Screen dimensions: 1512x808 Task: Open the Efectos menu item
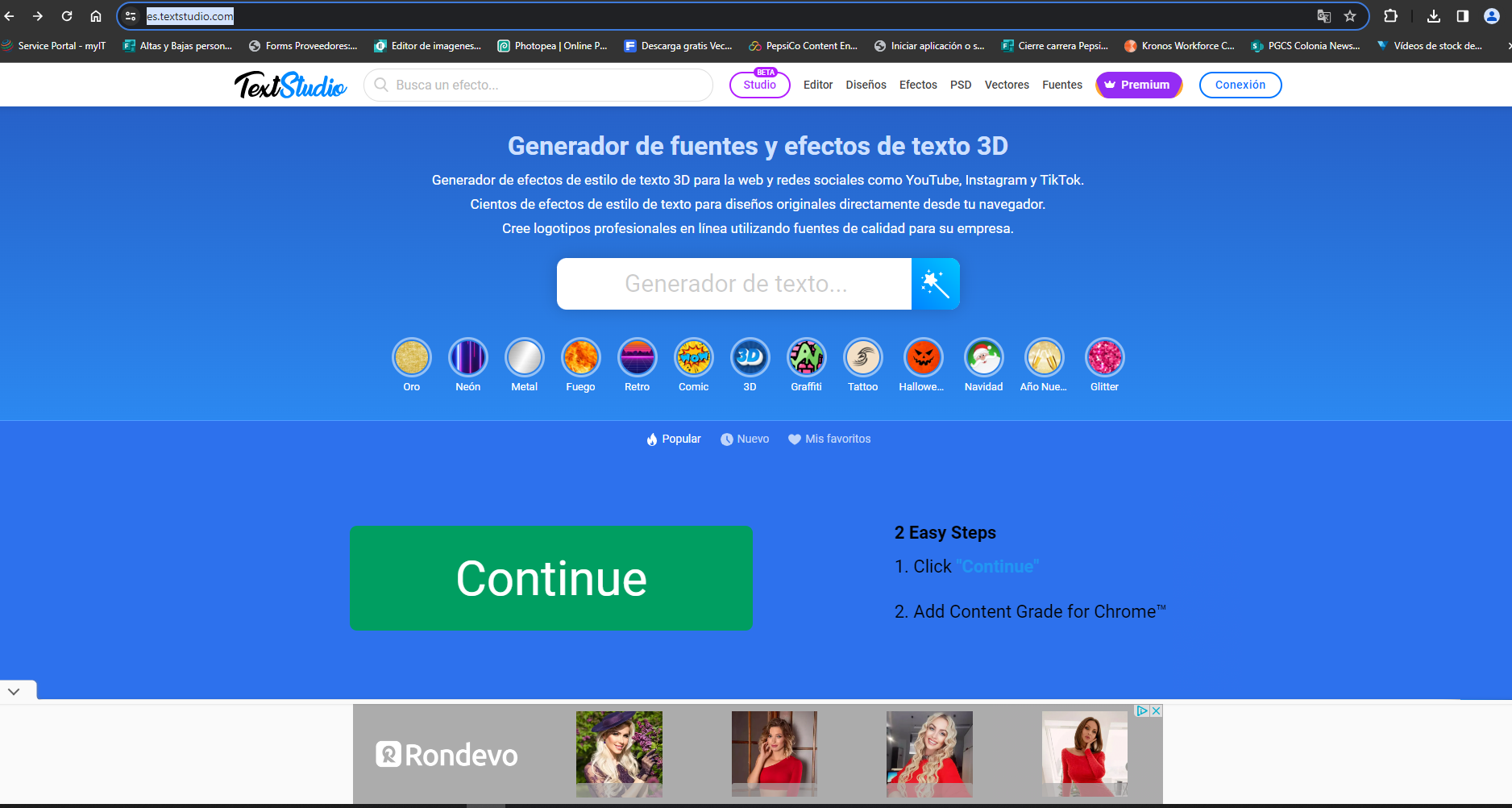[918, 85]
